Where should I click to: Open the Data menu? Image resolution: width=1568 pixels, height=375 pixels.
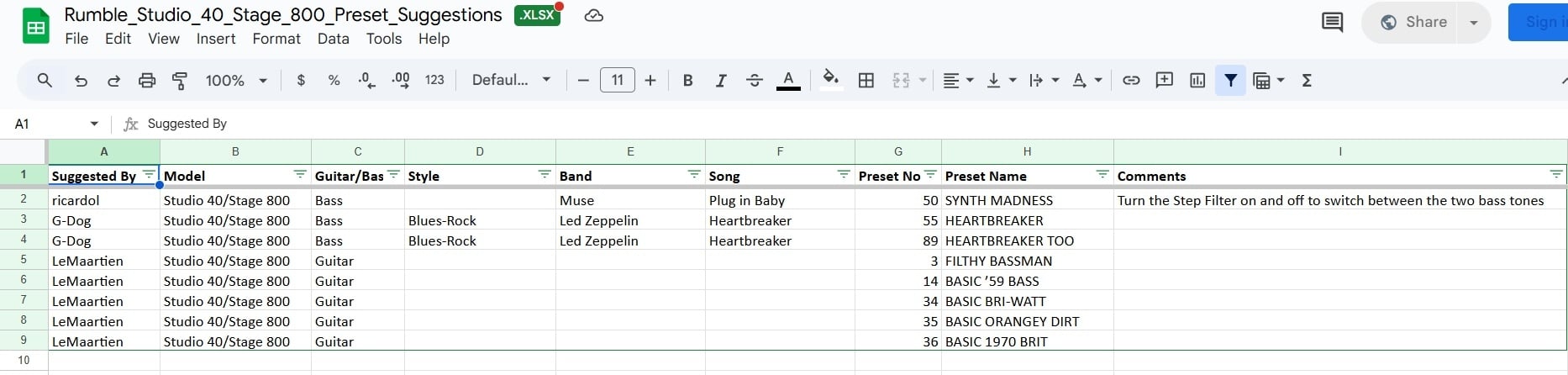point(333,39)
